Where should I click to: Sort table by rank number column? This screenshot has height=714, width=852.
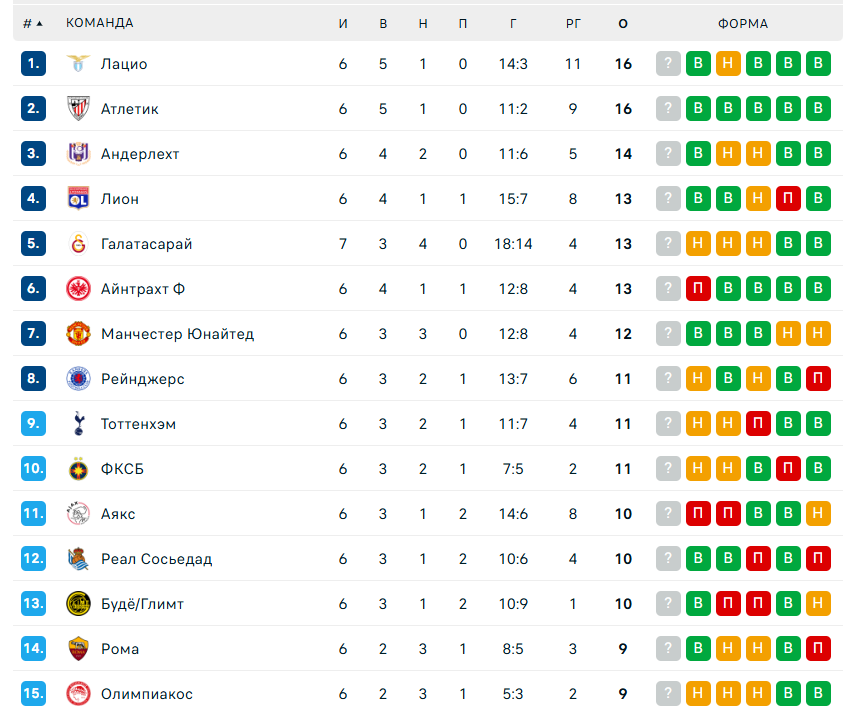[33, 23]
